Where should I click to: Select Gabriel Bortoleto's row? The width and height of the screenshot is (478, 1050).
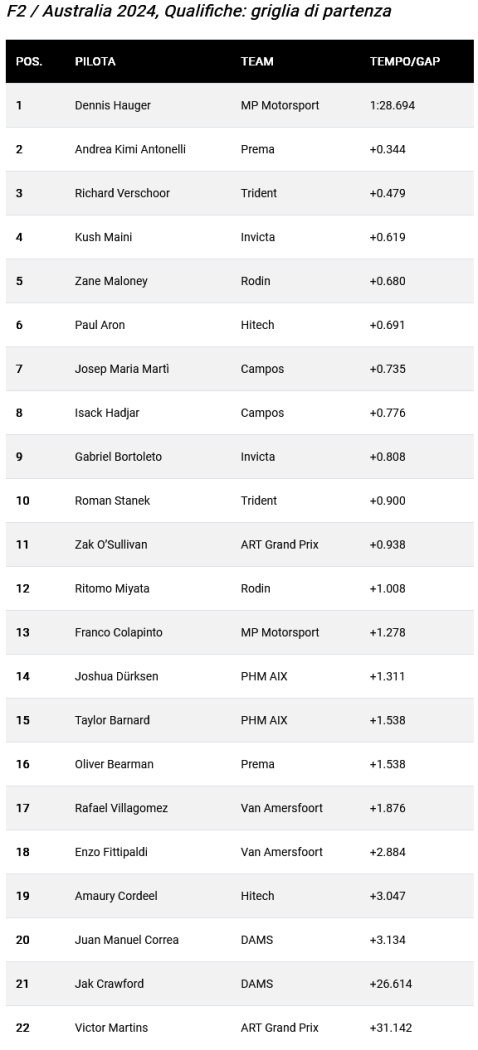pyautogui.click(x=240, y=457)
